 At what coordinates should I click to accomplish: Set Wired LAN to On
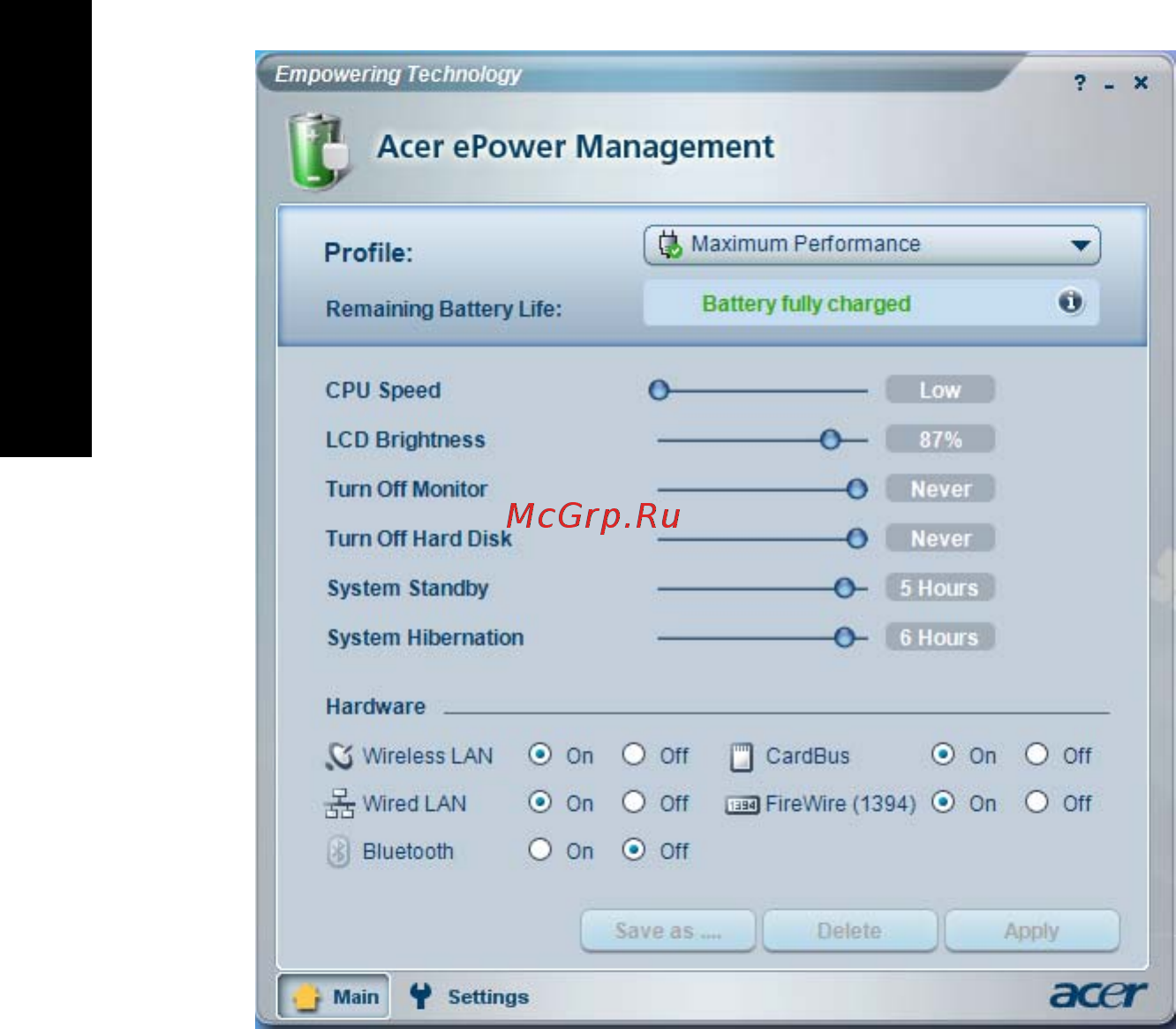pos(539,802)
